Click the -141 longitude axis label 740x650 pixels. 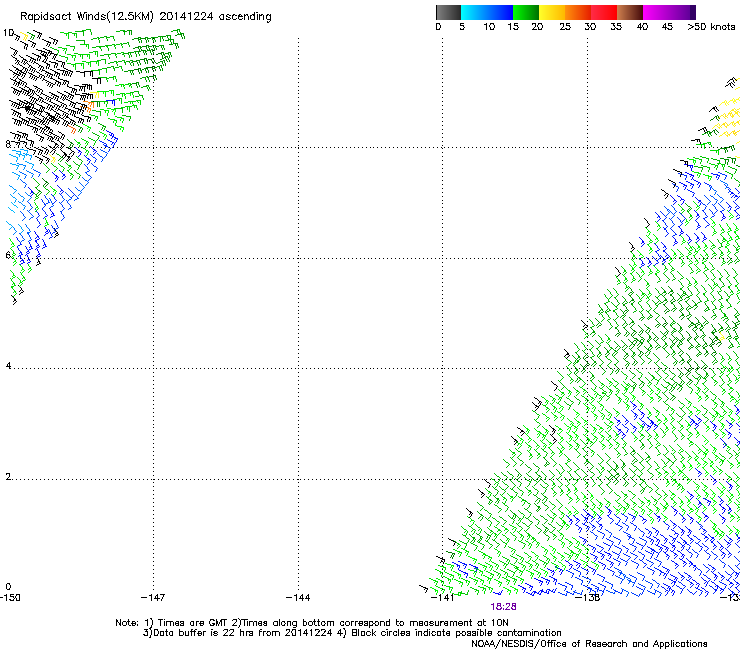(x=442, y=598)
